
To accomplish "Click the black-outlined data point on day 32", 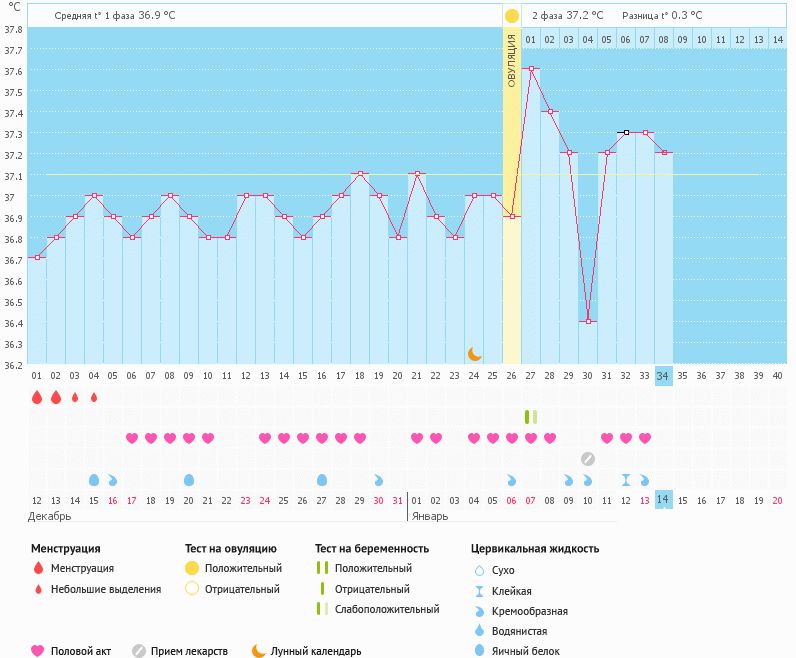I will pyautogui.click(x=626, y=132).
